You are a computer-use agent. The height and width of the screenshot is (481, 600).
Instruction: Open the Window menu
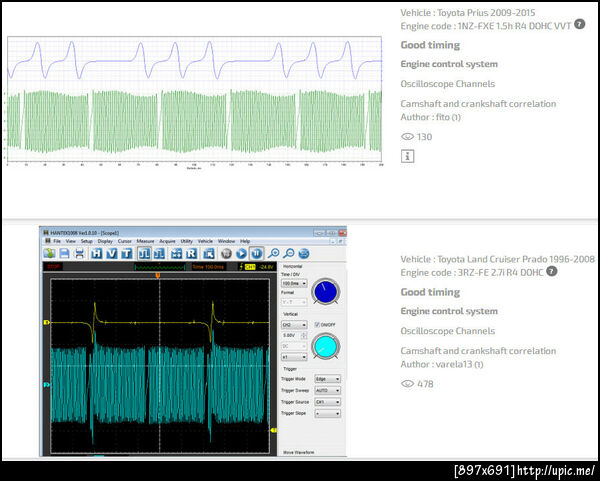click(226, 241)
